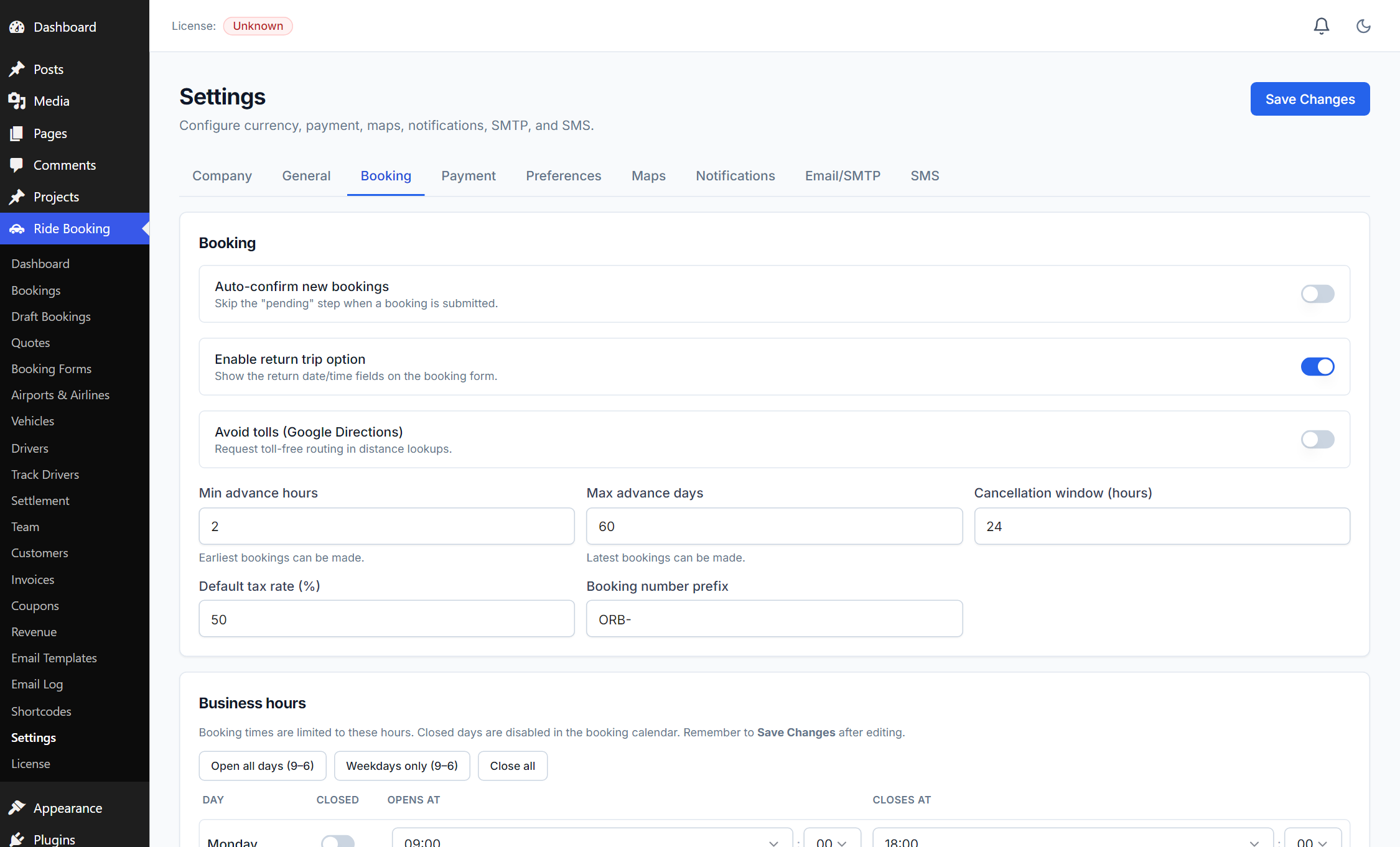Viewport: 1400px width, 847px height.
Task: Click the Save Changes button
Action: tap(1310, 99)
